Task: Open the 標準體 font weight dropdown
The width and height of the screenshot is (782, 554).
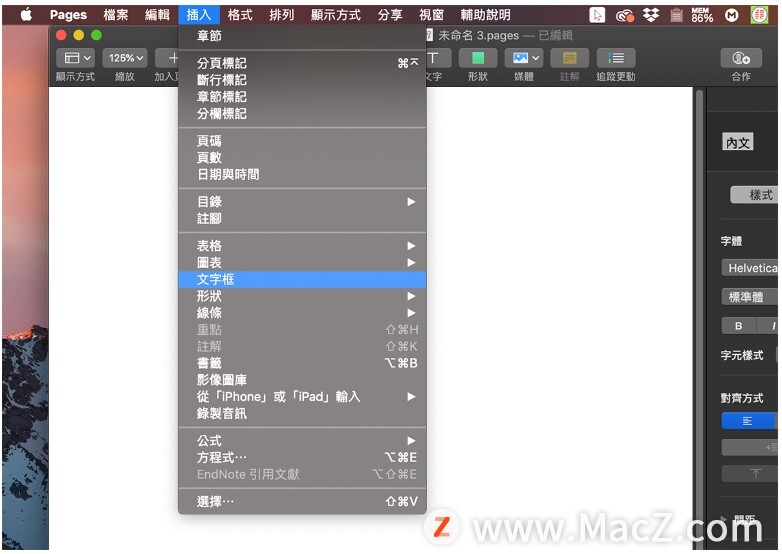Action: coord(750,297)
